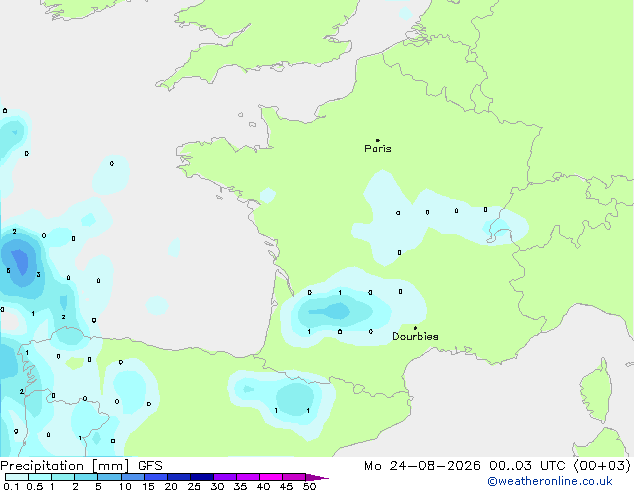Pick the 5–10 mm legend color swatch
This screenshot has height=490, width=634.
point(109,477)
